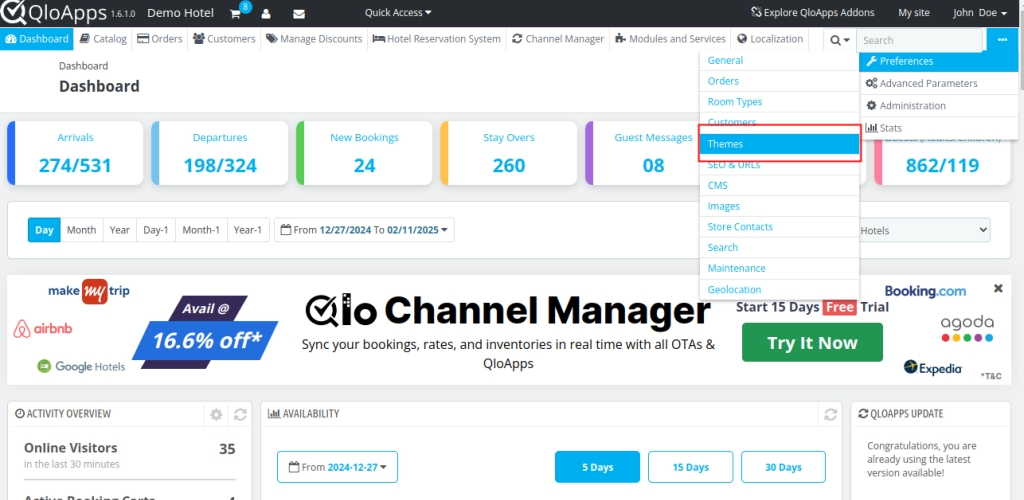Open the Customers menu in navigation bar

tap(225, 39)
